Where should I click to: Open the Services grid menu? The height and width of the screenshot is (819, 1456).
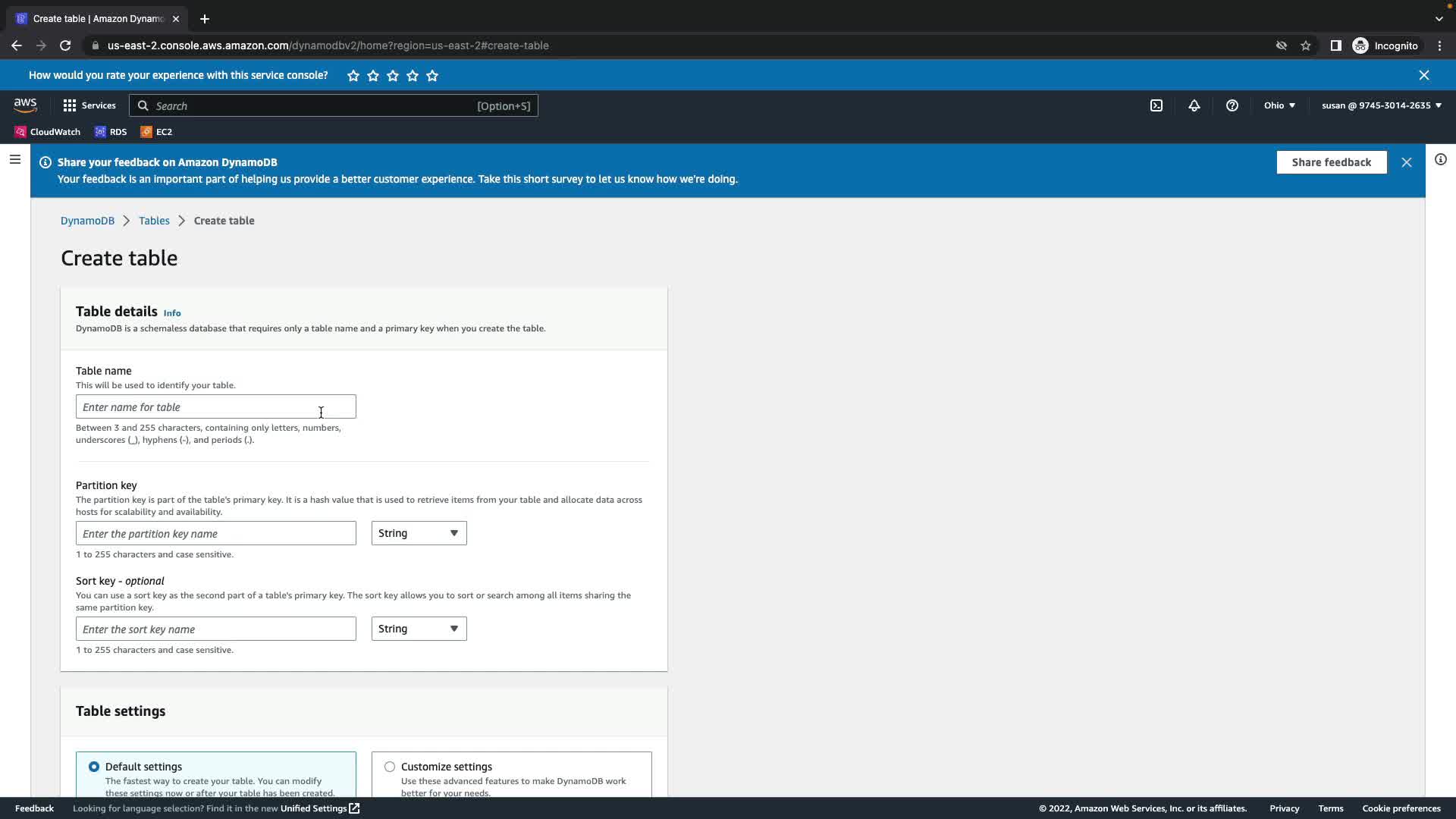(89, 105)
